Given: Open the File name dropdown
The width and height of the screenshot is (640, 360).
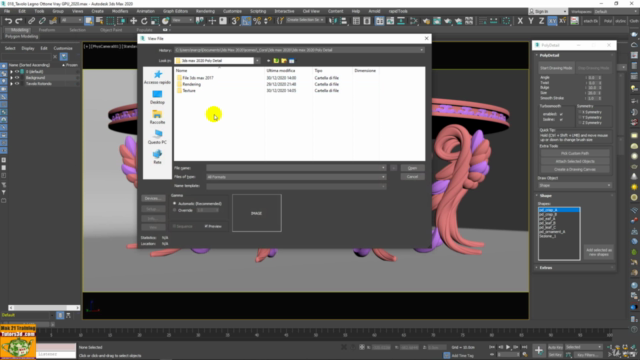Looking at the screenshot, I should click(383, 168).
